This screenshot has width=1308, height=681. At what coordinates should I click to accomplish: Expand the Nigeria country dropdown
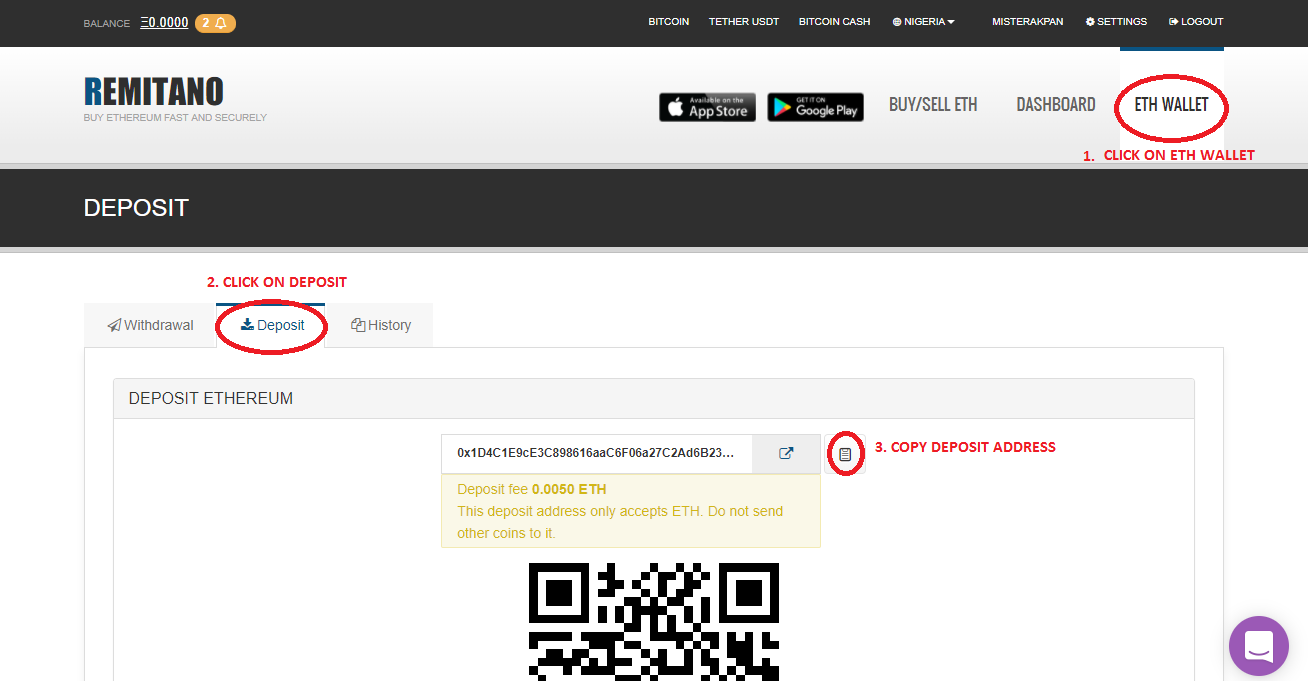coord(923,22)
